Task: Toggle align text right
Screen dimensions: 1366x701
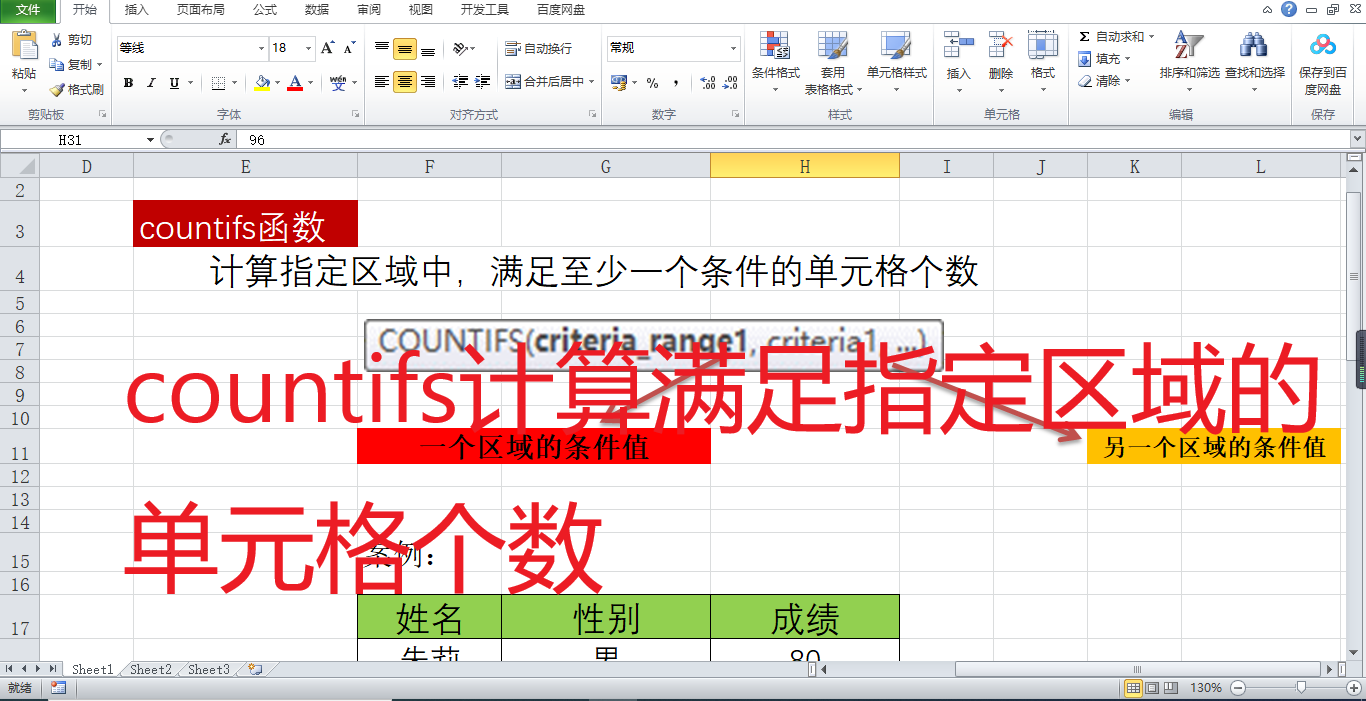Action: click(x=428, y=82)
